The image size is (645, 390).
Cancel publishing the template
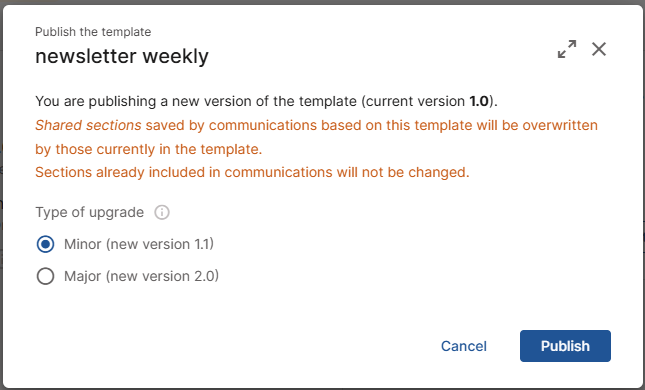click(464, 346)
